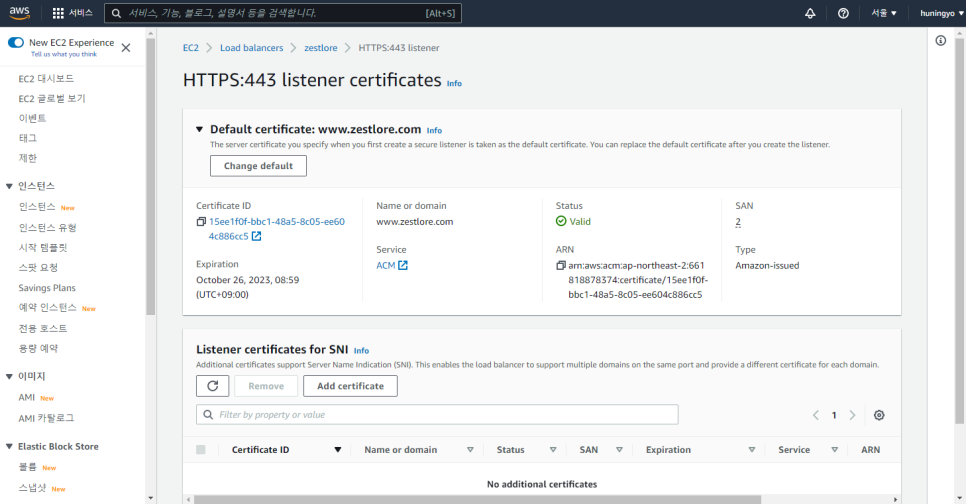Sort by Certificate ID column
The image size is (966, 504).
coord(338,450)
